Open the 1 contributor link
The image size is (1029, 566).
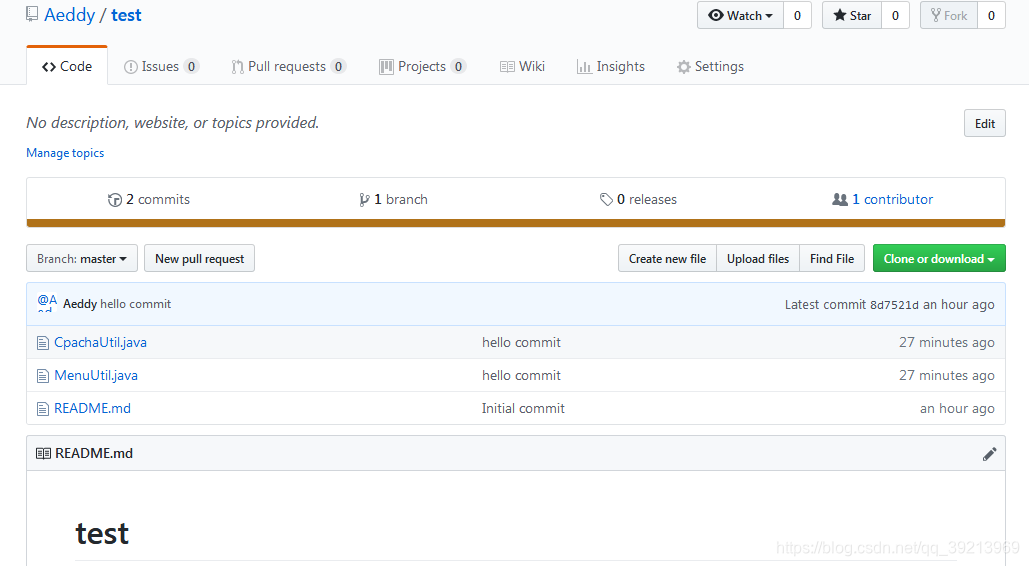[883, 199]
